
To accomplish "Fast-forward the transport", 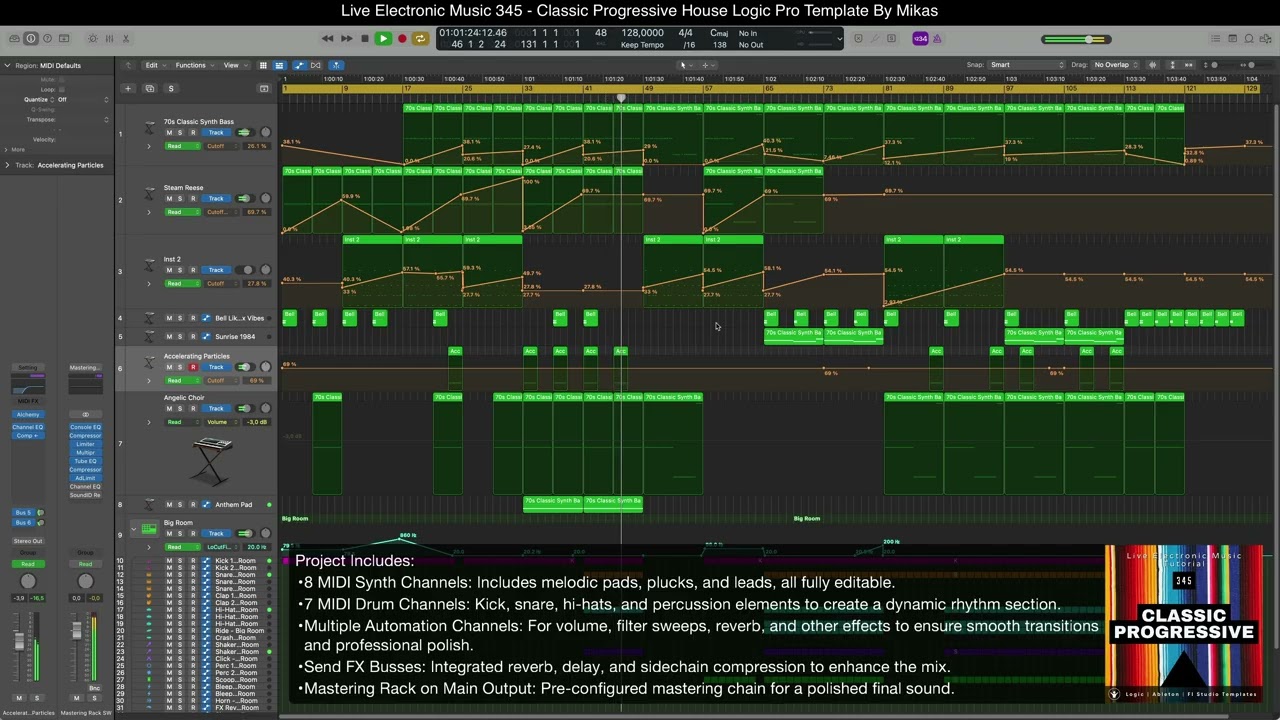I will [346, 39].
